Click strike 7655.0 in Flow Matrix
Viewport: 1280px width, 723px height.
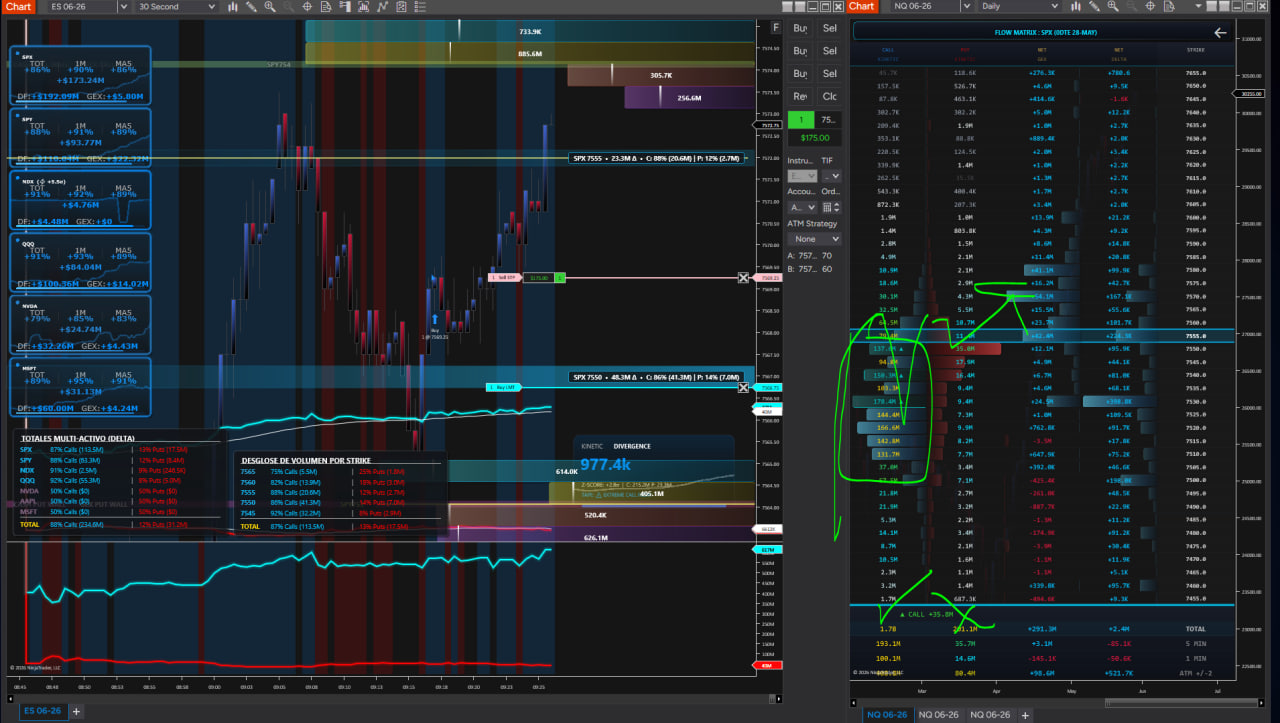1195,72
